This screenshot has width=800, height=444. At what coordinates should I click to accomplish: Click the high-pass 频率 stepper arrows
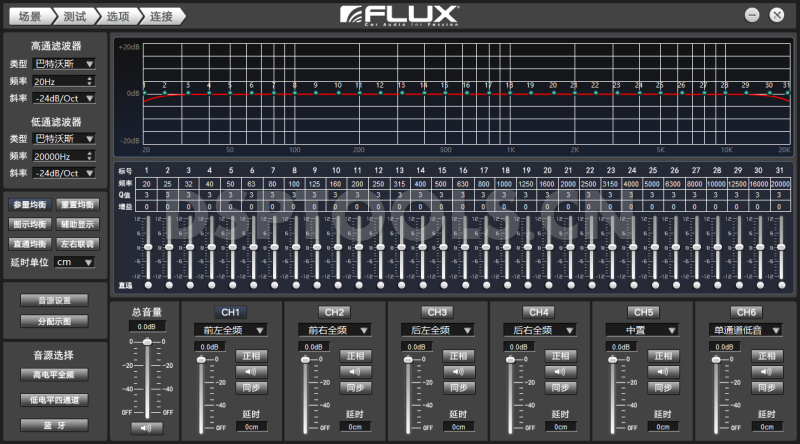[x=90, y=81]
